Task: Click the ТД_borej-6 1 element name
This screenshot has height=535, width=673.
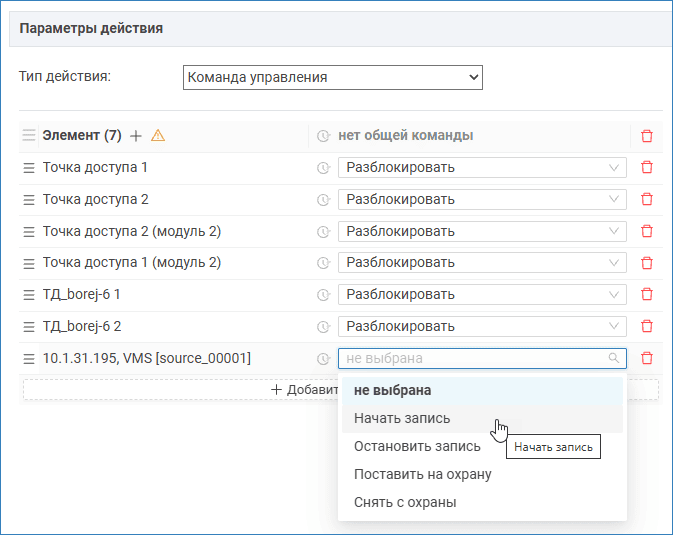Action: pyautogui.click(x=82, y=295)
